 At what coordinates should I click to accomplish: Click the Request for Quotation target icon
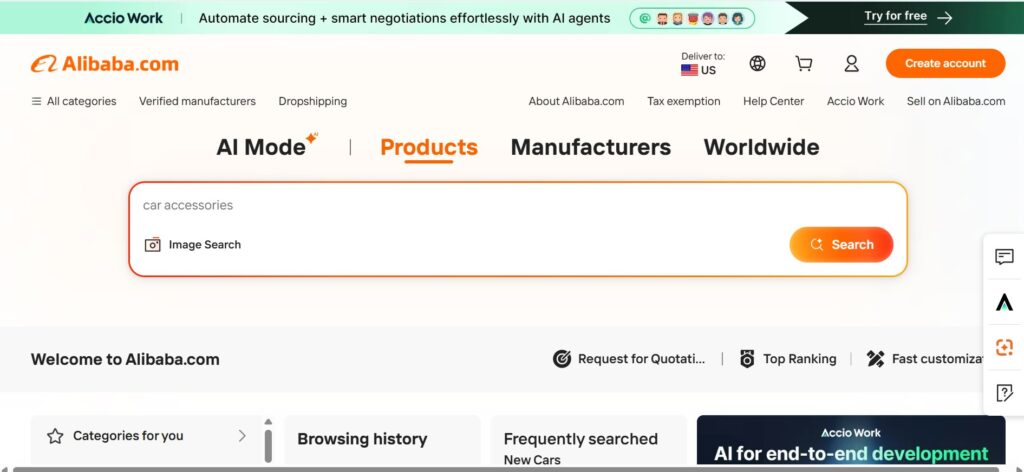(x=562, y=359)
